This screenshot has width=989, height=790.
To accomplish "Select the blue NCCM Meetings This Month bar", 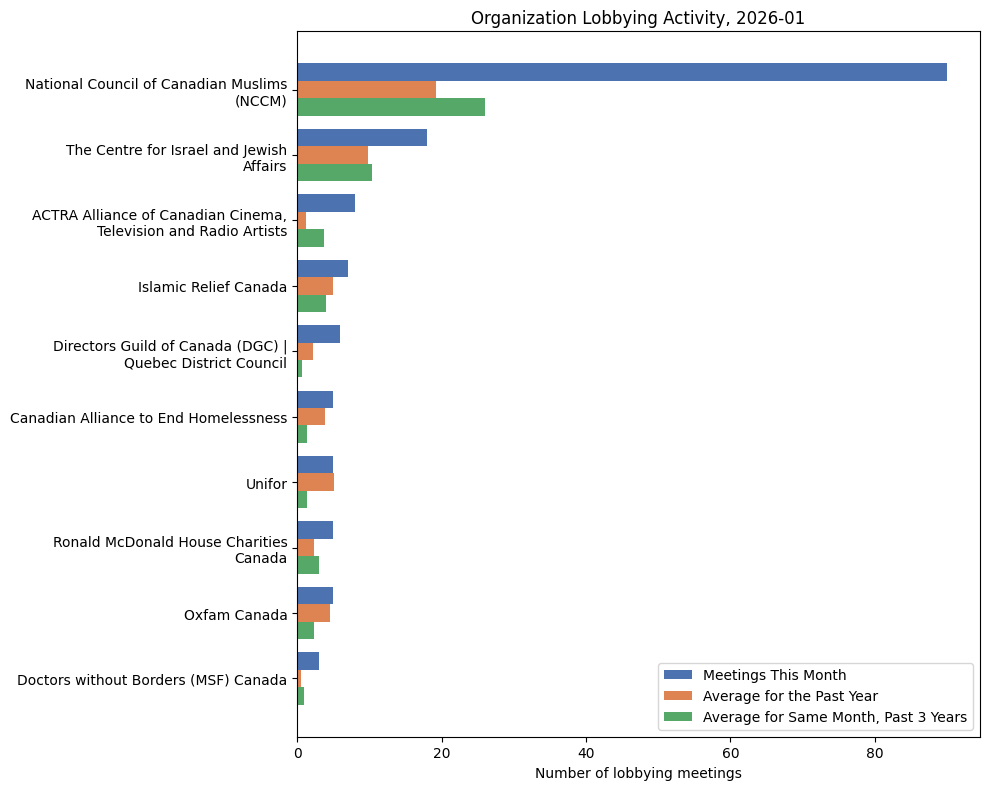I will pos(620,69).
